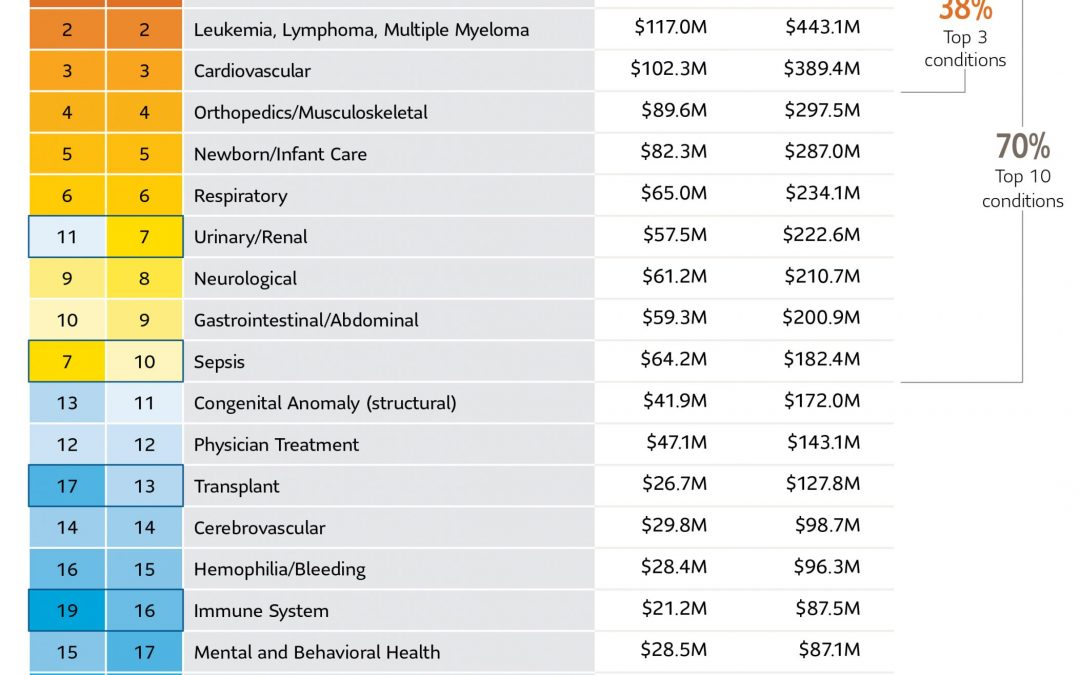Click the $200.9M Gastrointestinal/Abdominal amount
Screen dimensions: 1080x675
coord(821,317)
